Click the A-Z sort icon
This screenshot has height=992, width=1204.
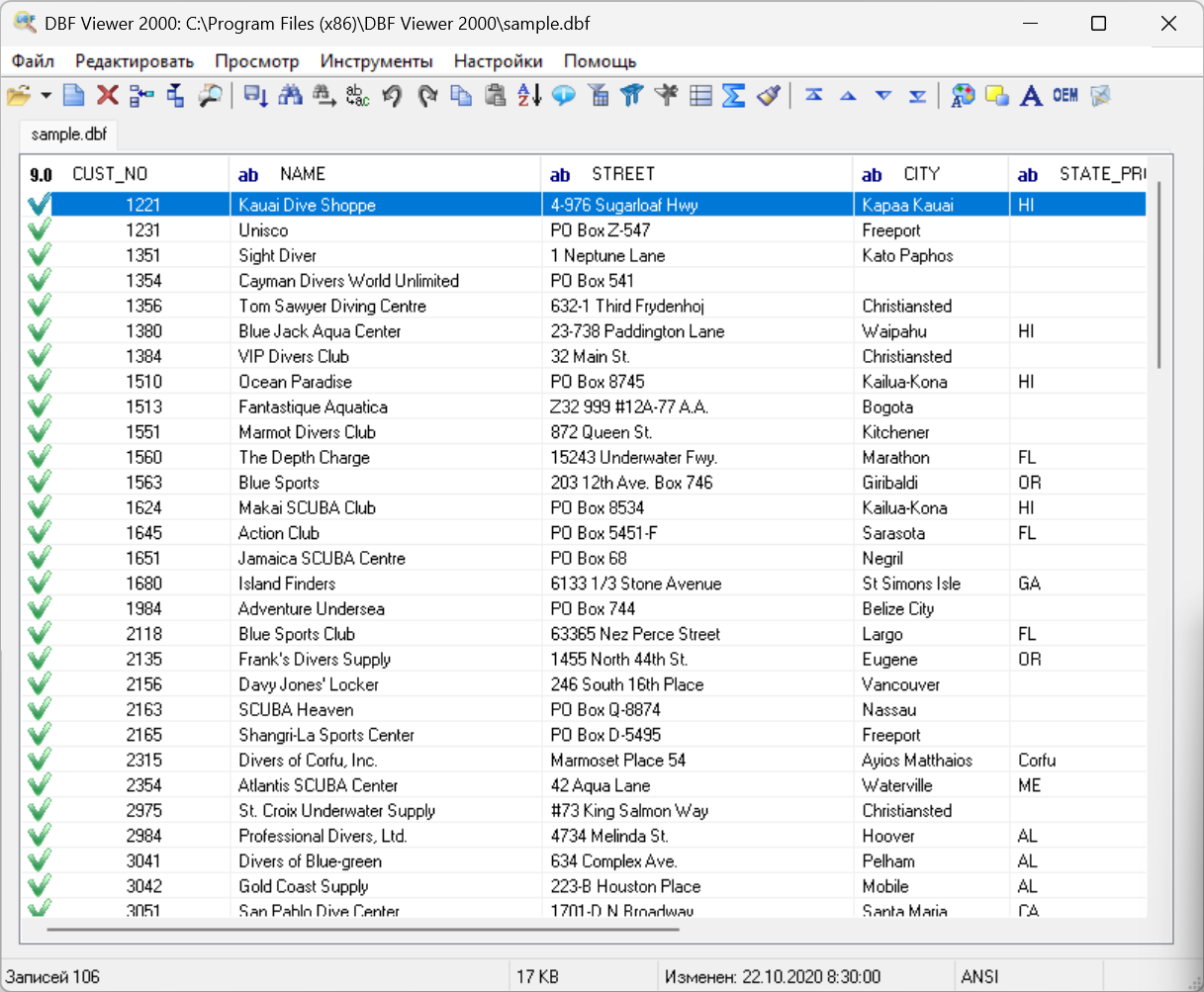click(529, 95)
